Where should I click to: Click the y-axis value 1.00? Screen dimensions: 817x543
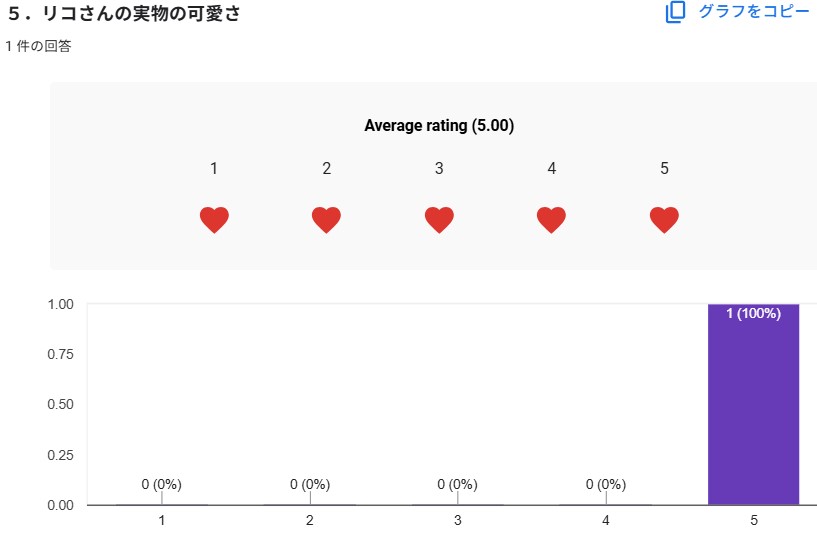60,304
